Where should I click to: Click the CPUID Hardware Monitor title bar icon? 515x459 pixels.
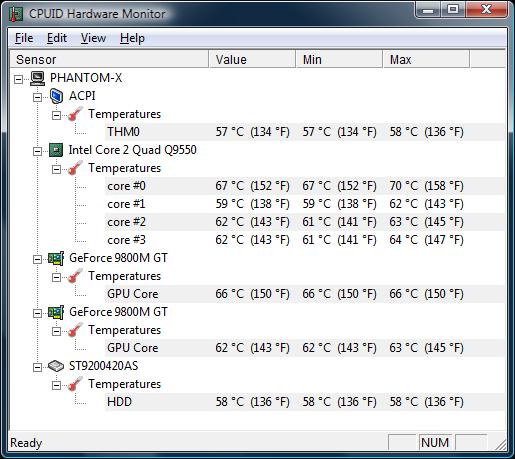pos(16,14)
